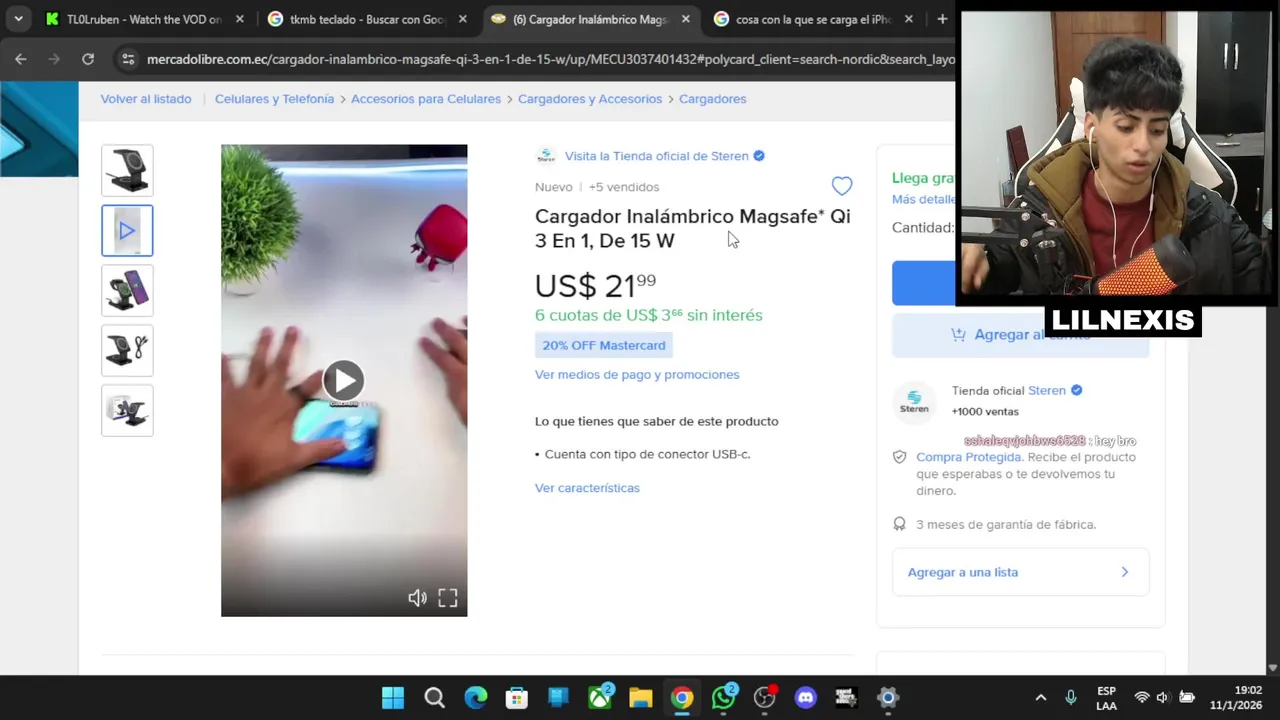Select the video play thumbnail
This screenshot has width=1280, height=720.
(x=127, y=231)
